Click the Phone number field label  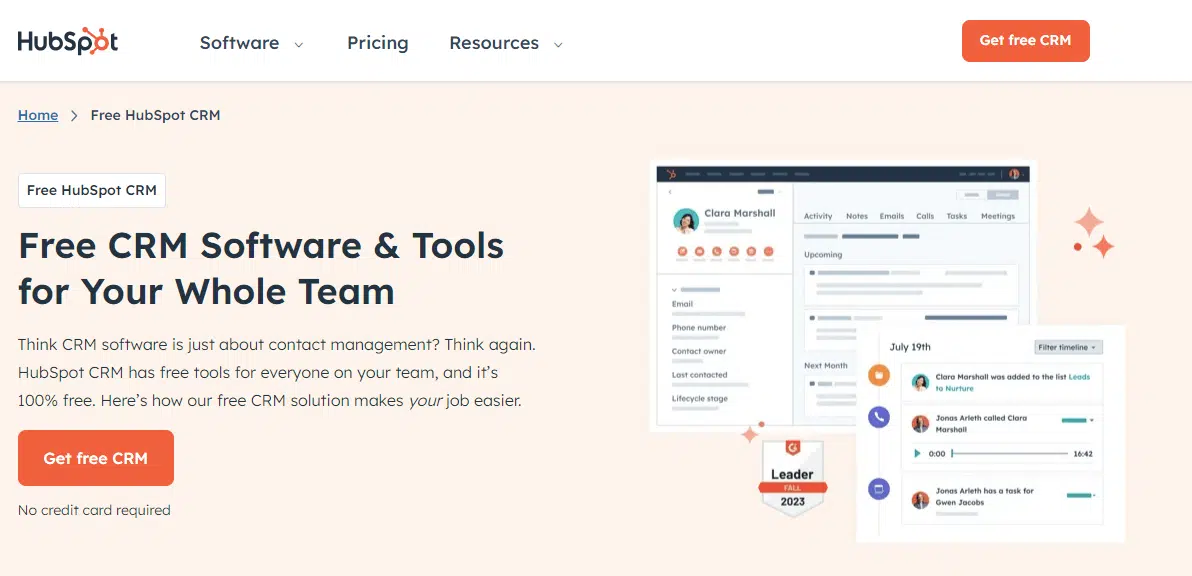699,328
